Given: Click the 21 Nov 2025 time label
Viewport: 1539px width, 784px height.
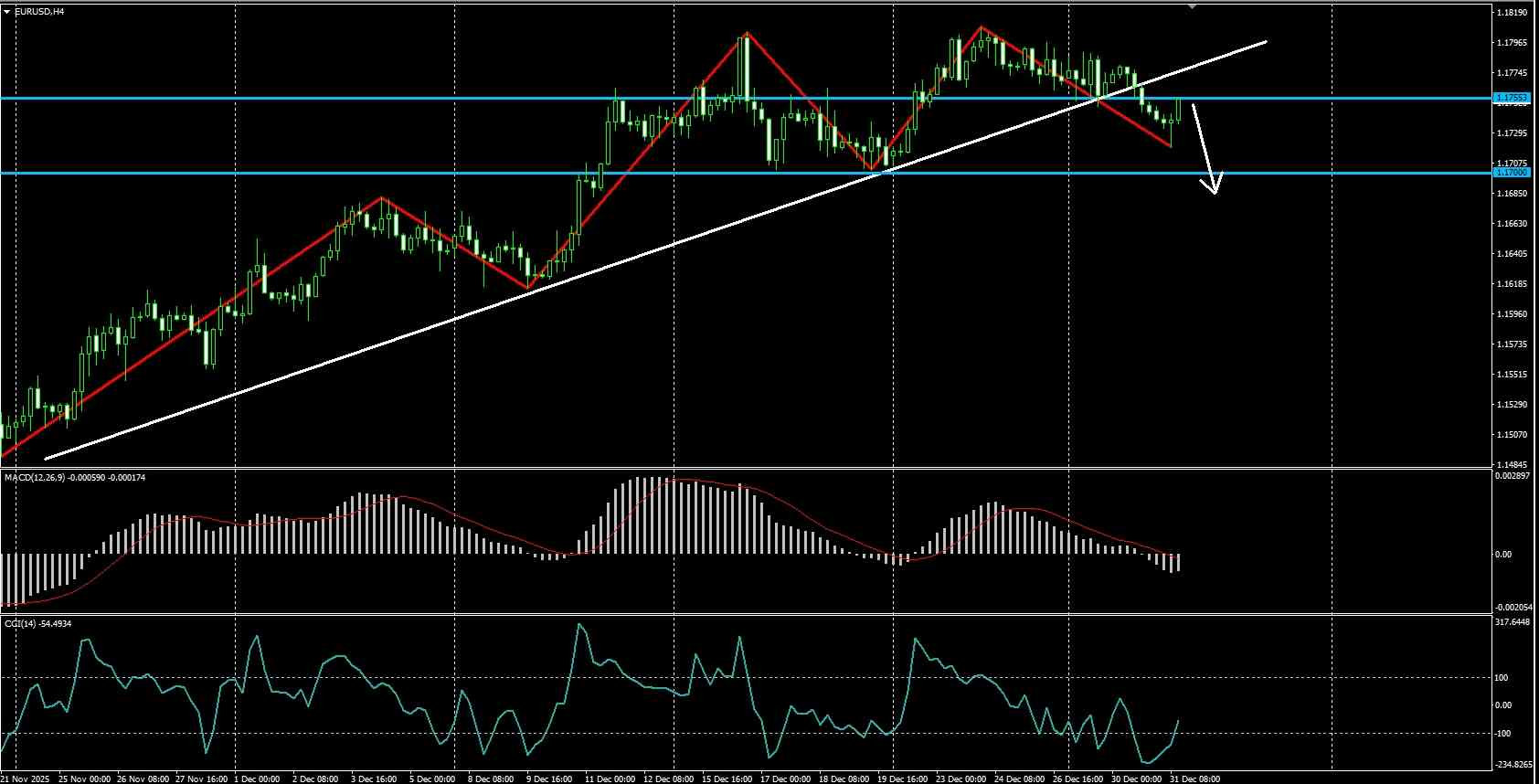Looking at the screenshot, I should point(26,779).
